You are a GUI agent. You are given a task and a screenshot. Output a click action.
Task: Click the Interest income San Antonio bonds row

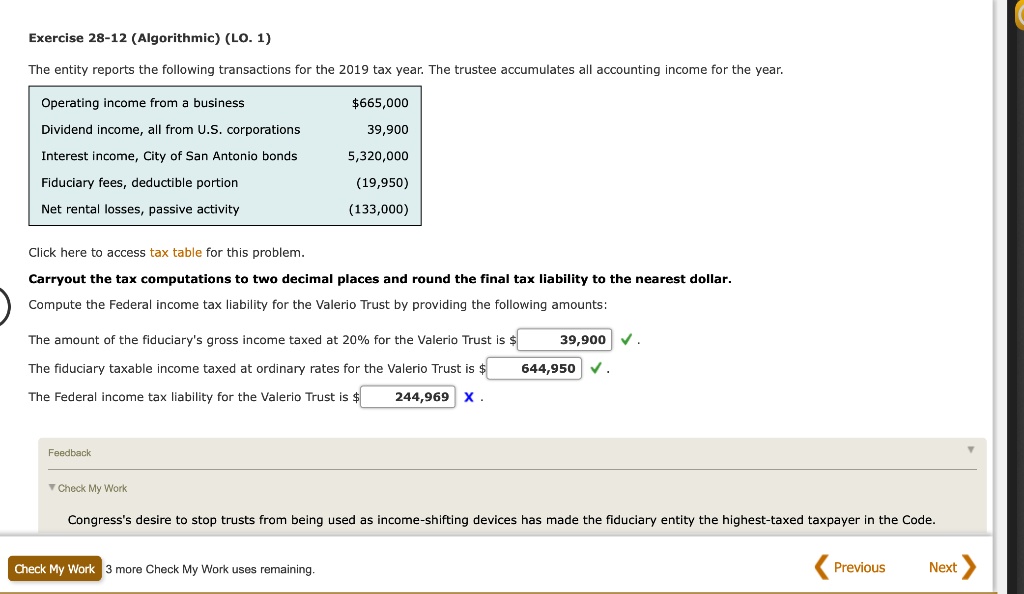(225, 156)
